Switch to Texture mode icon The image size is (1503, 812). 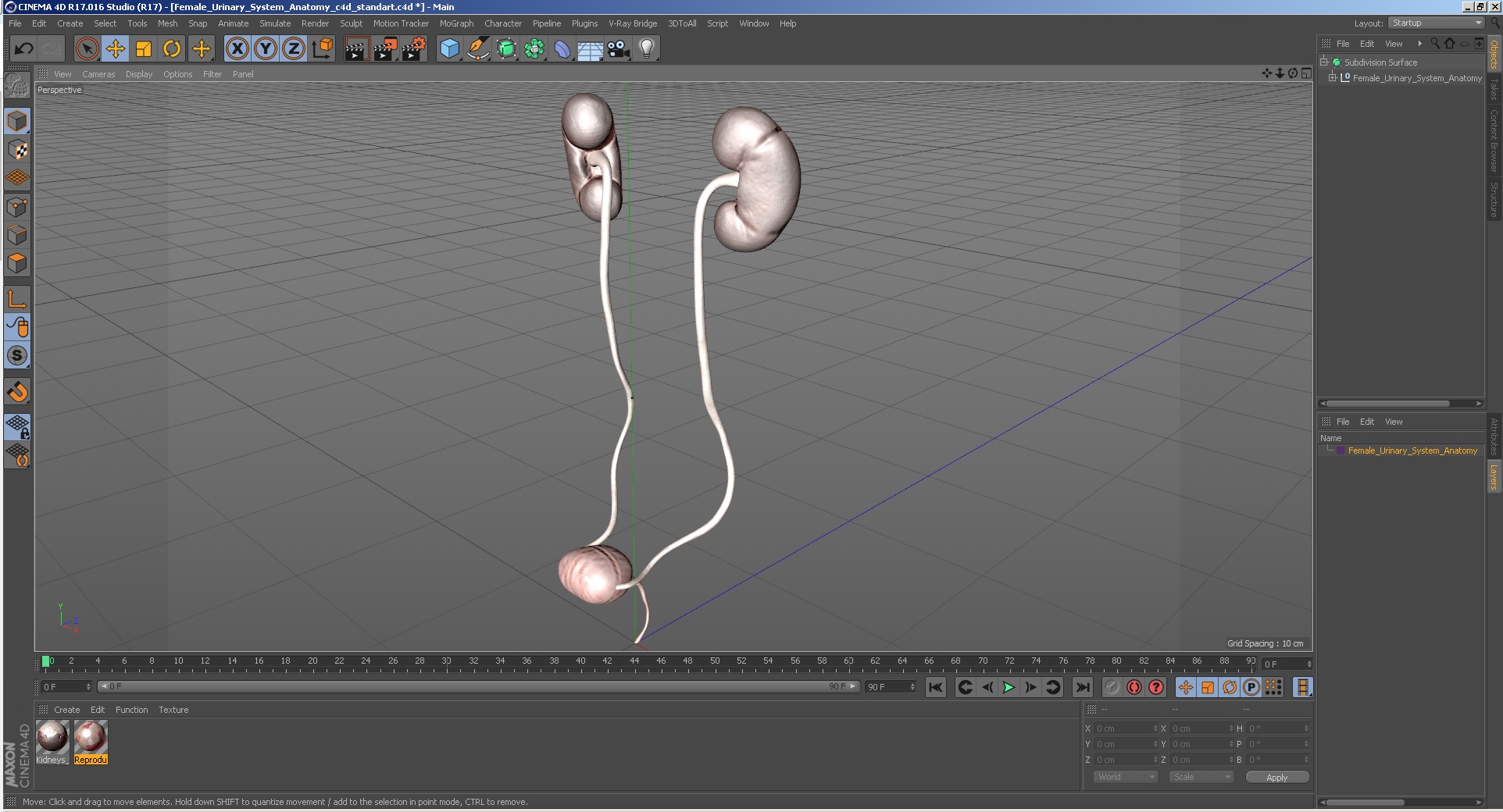(x=17, y=149)
